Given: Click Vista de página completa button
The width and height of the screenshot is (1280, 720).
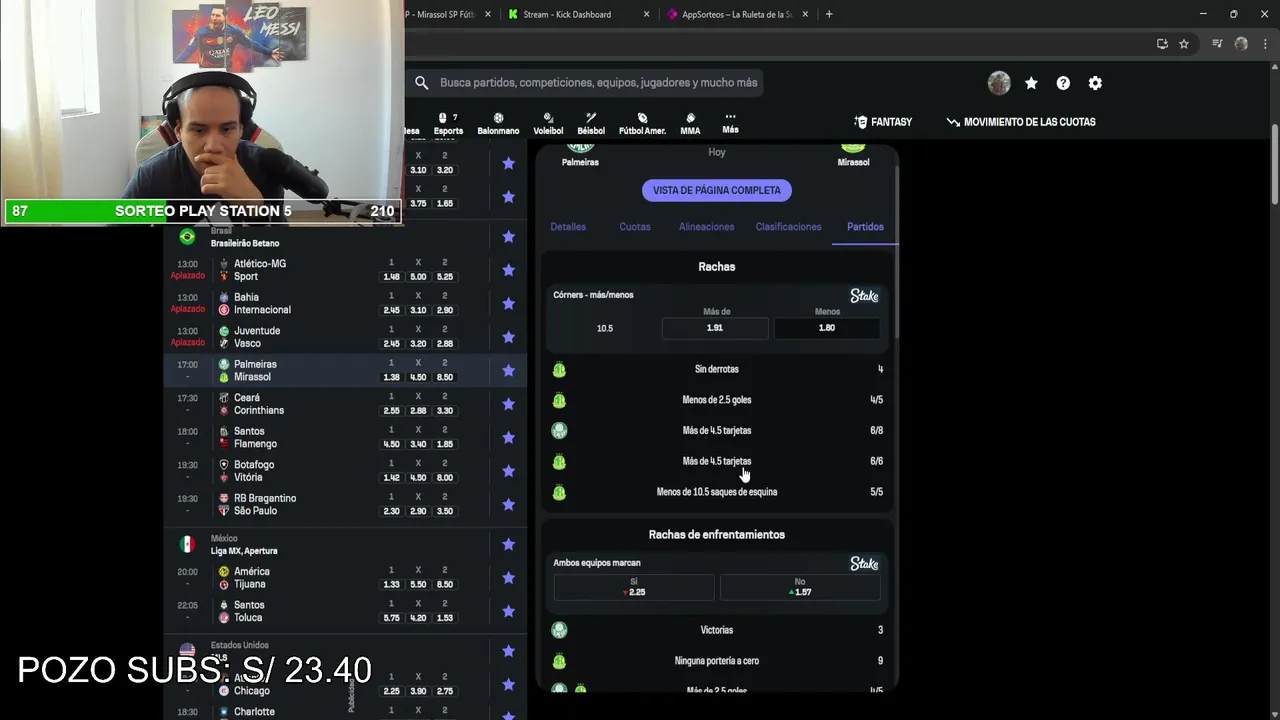Looking at the screenshot, I should click(717, 190).
